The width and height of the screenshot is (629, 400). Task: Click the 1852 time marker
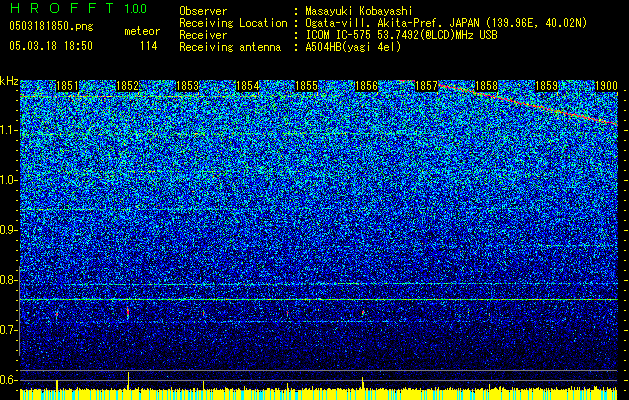pos(127,86)
